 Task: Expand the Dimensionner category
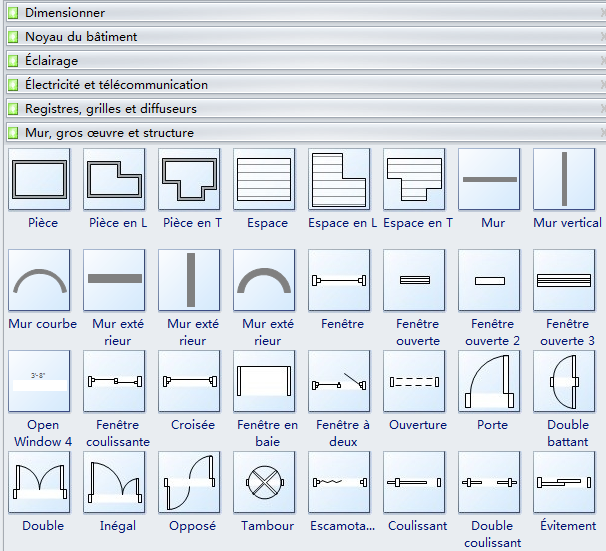[65, 13]
